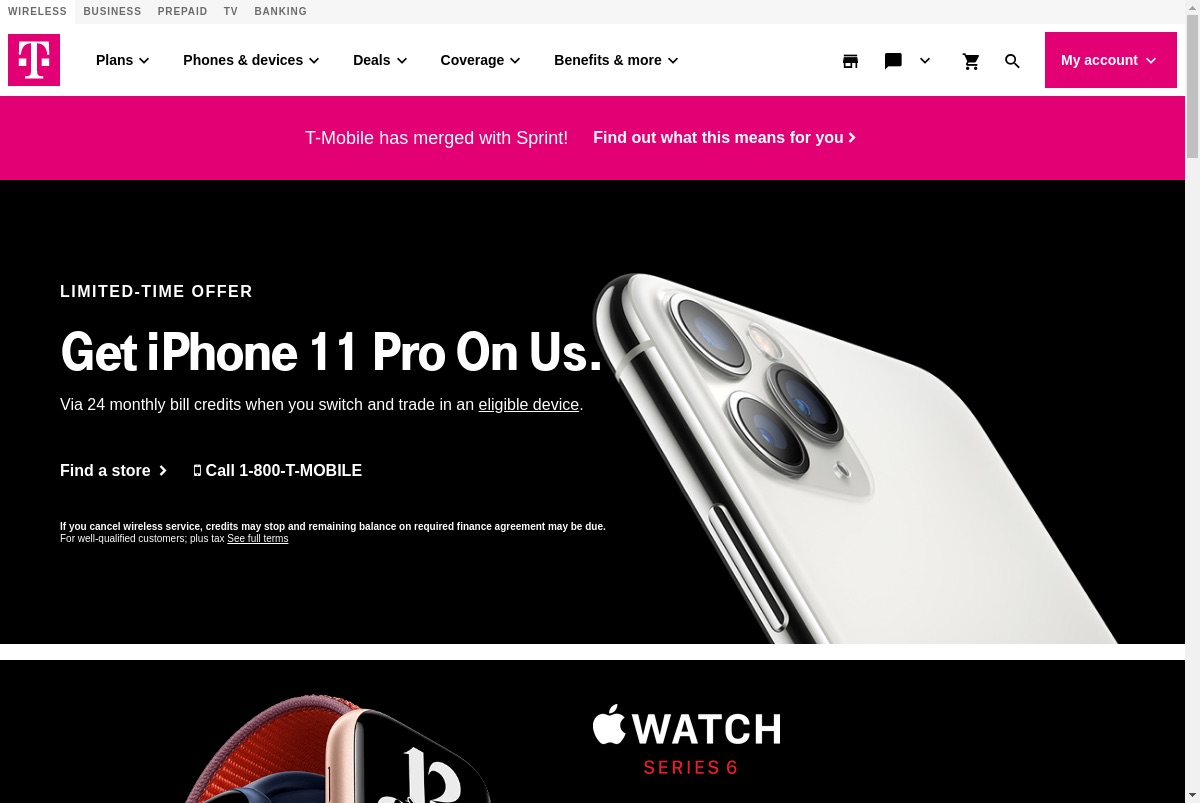Click the search magnifier icon
Screen dimensions: 1200x803
click(x=1012, y=61)
